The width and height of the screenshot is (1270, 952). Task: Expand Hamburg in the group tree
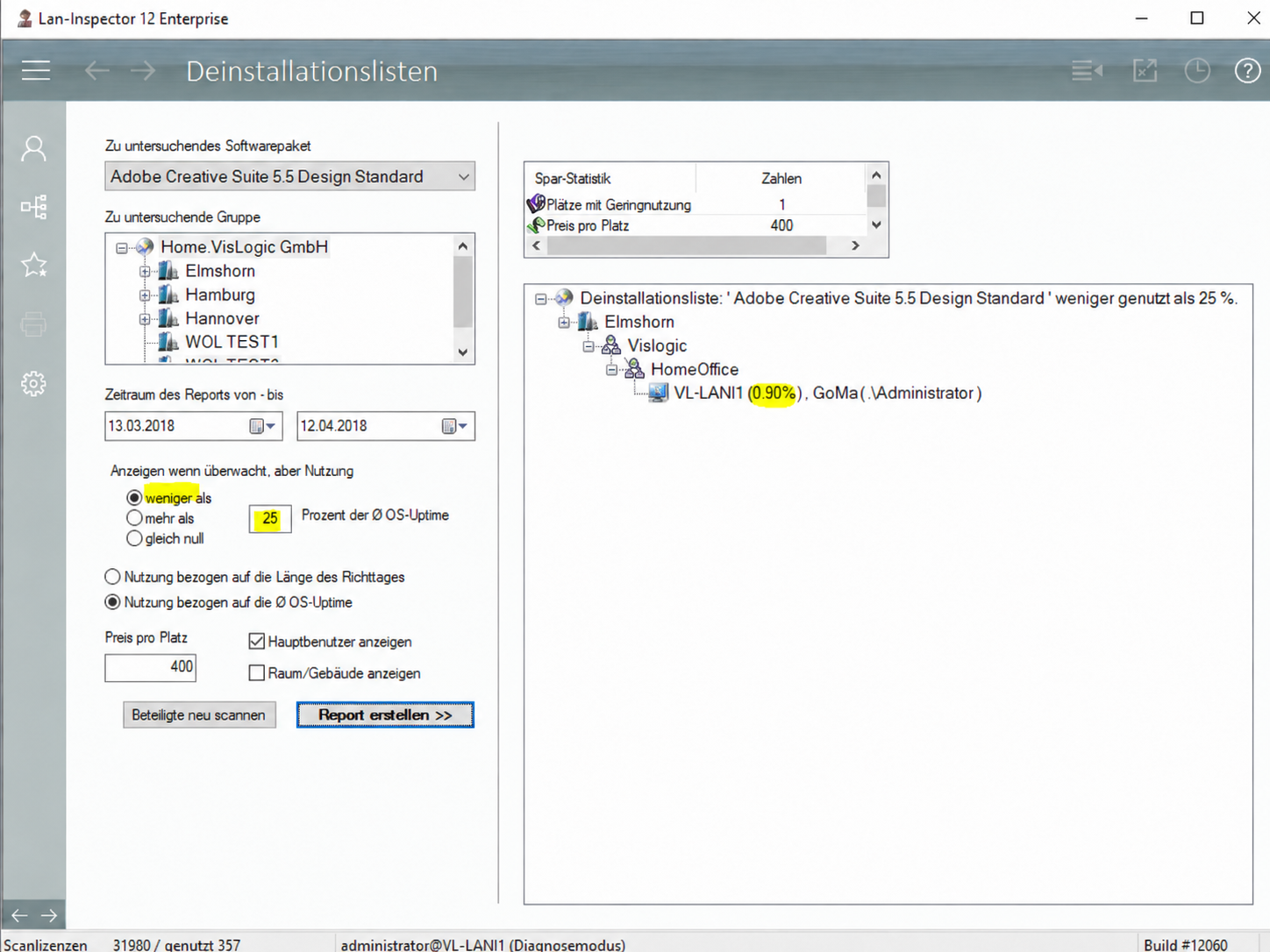click(145, 295)
